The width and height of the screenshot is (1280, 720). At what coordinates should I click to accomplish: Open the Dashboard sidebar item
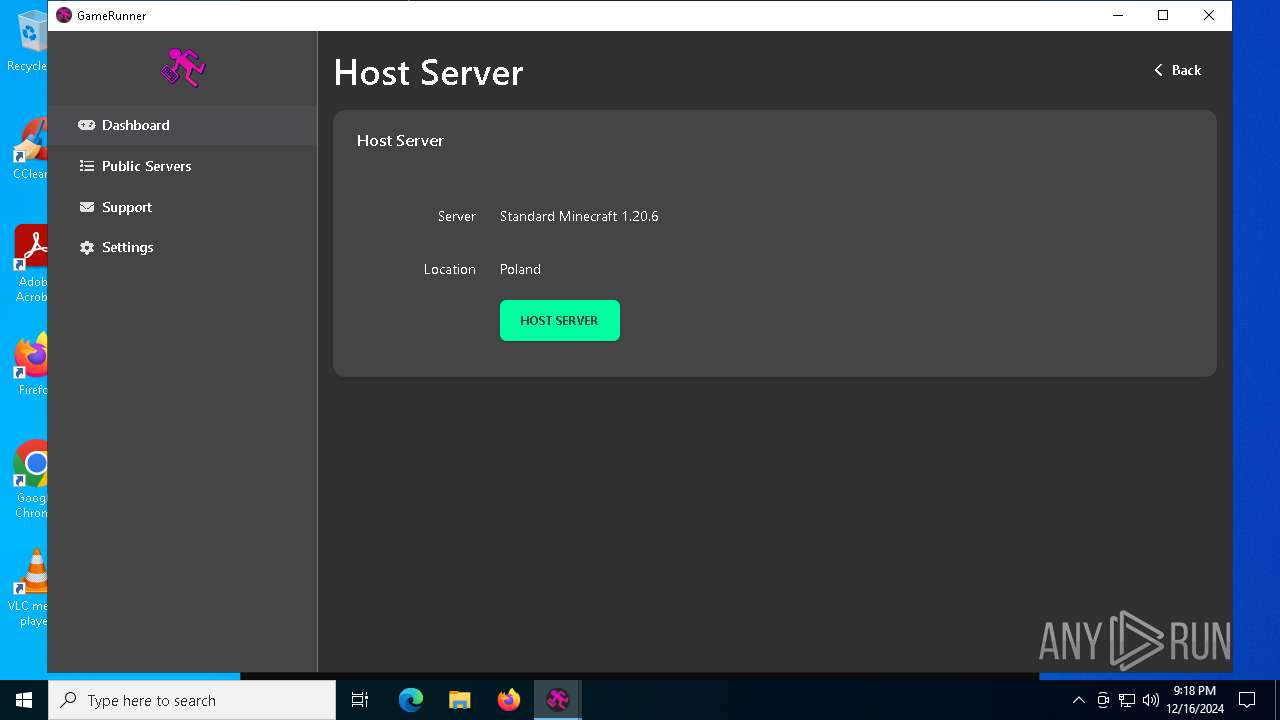pos(183,125)
